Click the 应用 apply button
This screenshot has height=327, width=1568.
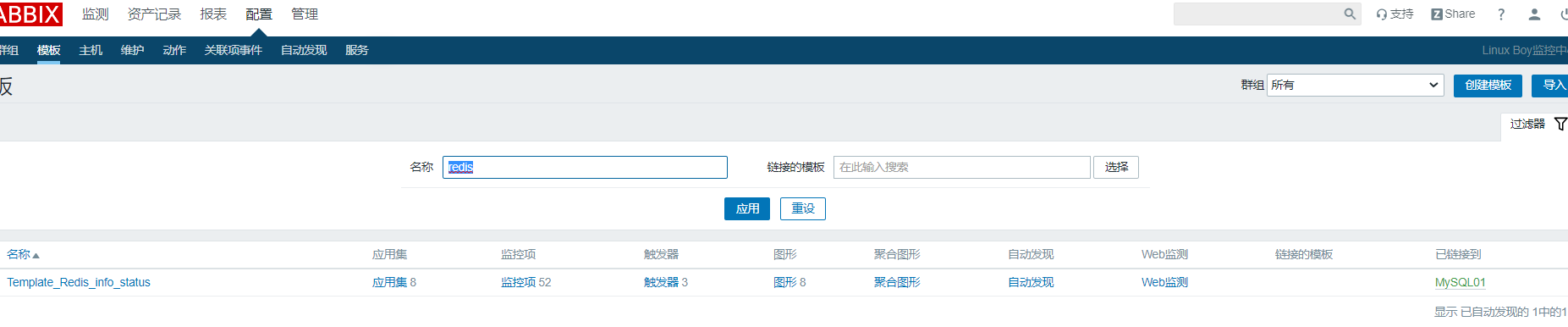click(x=747, y=208)
